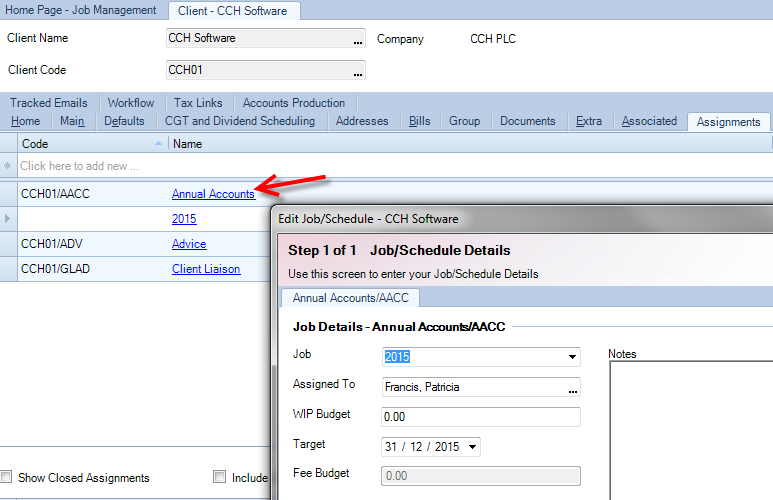Viewport: 773px width, 500px height.
Task: Expand the Job dropdown list
Action: [572, 357]
